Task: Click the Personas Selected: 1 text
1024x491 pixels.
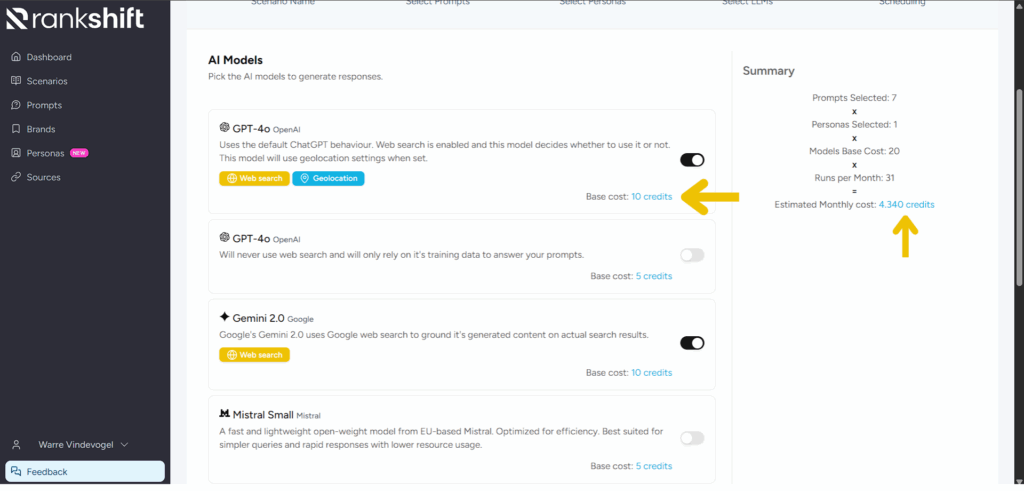Action: (x=854, y=125)
